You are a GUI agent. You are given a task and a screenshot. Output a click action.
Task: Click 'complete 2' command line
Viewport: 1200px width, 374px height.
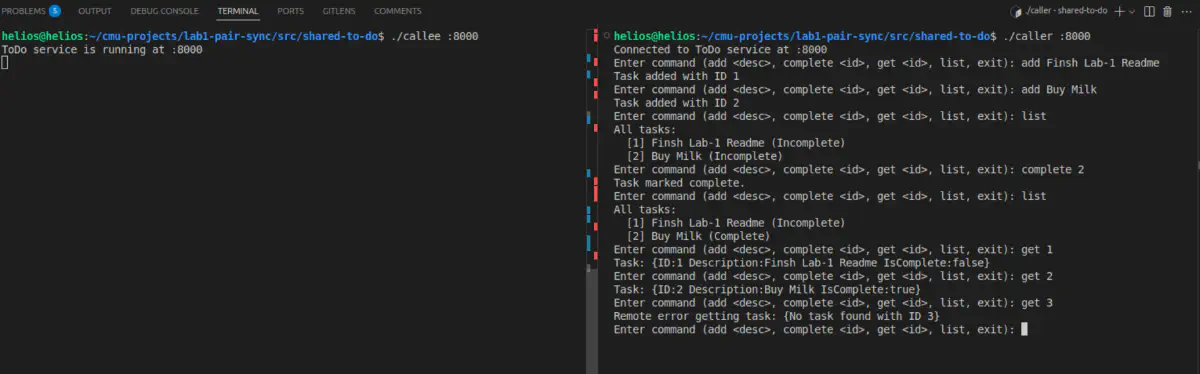(1054, 169)
